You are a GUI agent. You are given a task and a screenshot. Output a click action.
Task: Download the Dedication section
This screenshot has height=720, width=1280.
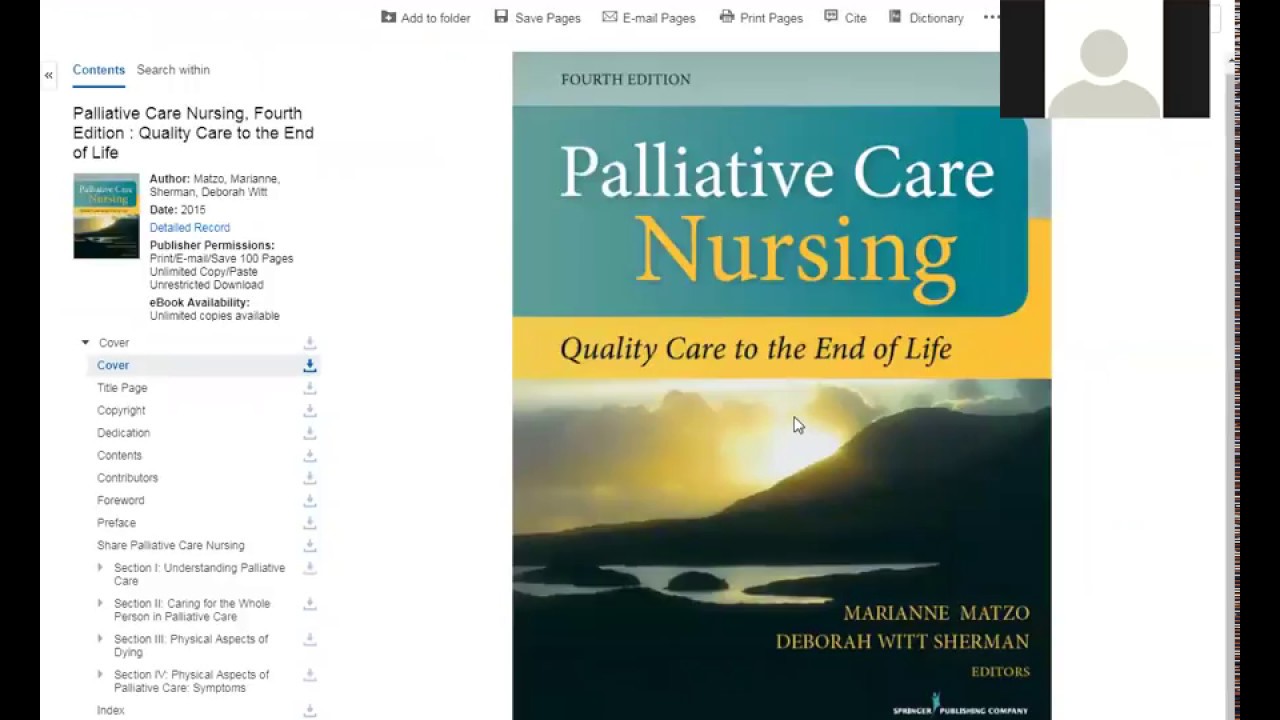pyautogui.click(x=310, y=433)
